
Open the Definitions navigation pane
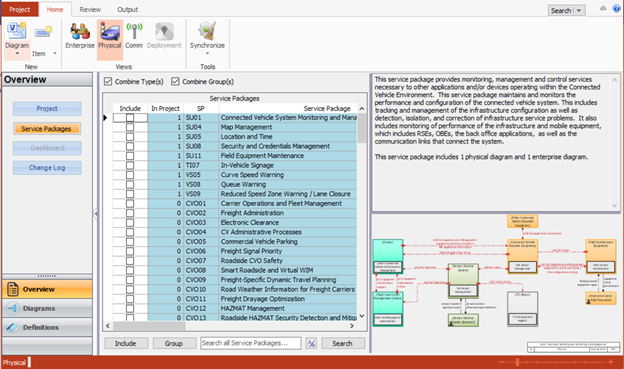(x=47, y=328)
